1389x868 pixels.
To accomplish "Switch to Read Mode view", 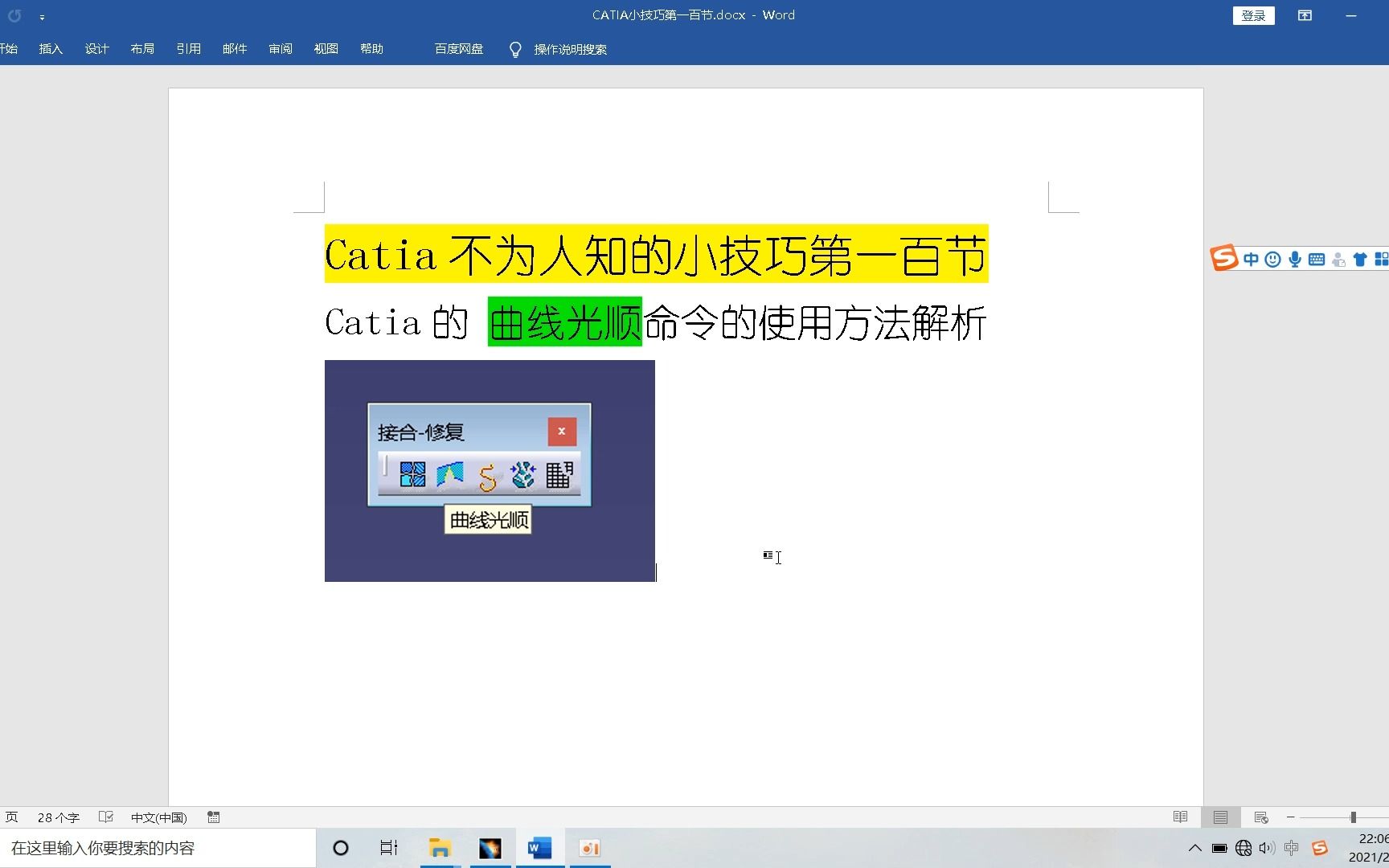I will point(1180,817).
